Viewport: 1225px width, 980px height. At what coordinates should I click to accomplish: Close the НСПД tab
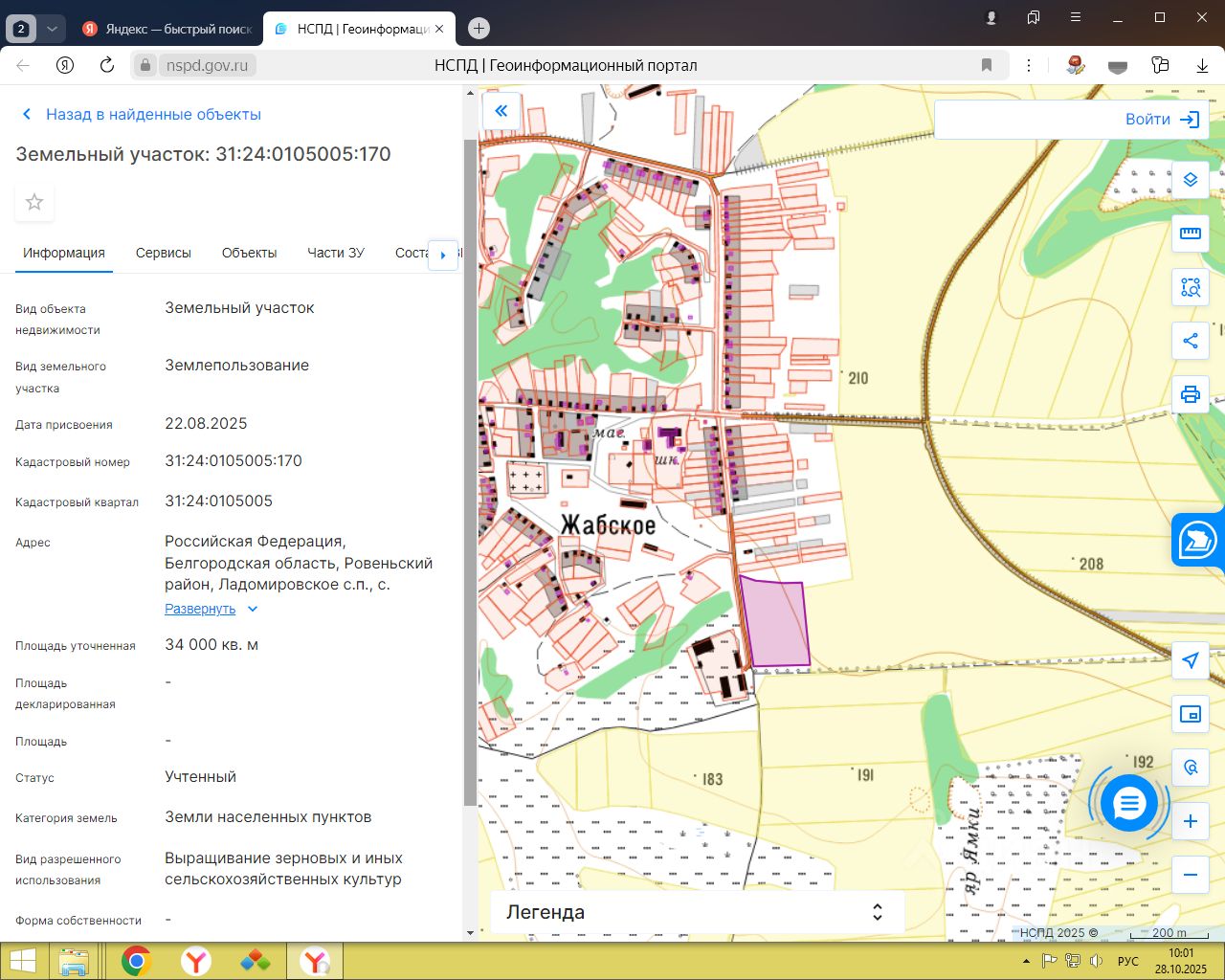coord(439,29)
